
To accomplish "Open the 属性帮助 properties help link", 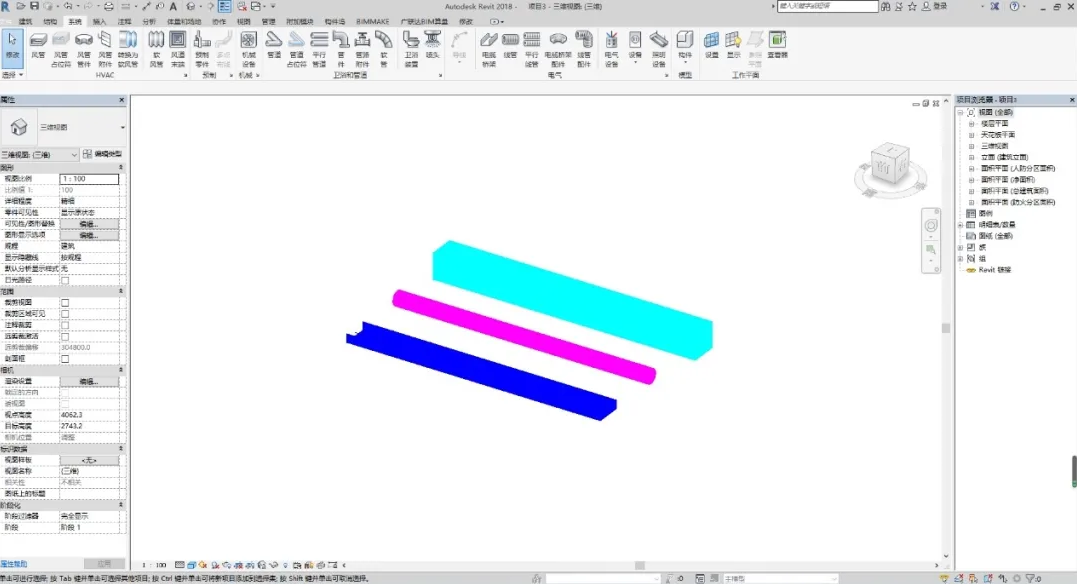I will [x=14, y=564].
